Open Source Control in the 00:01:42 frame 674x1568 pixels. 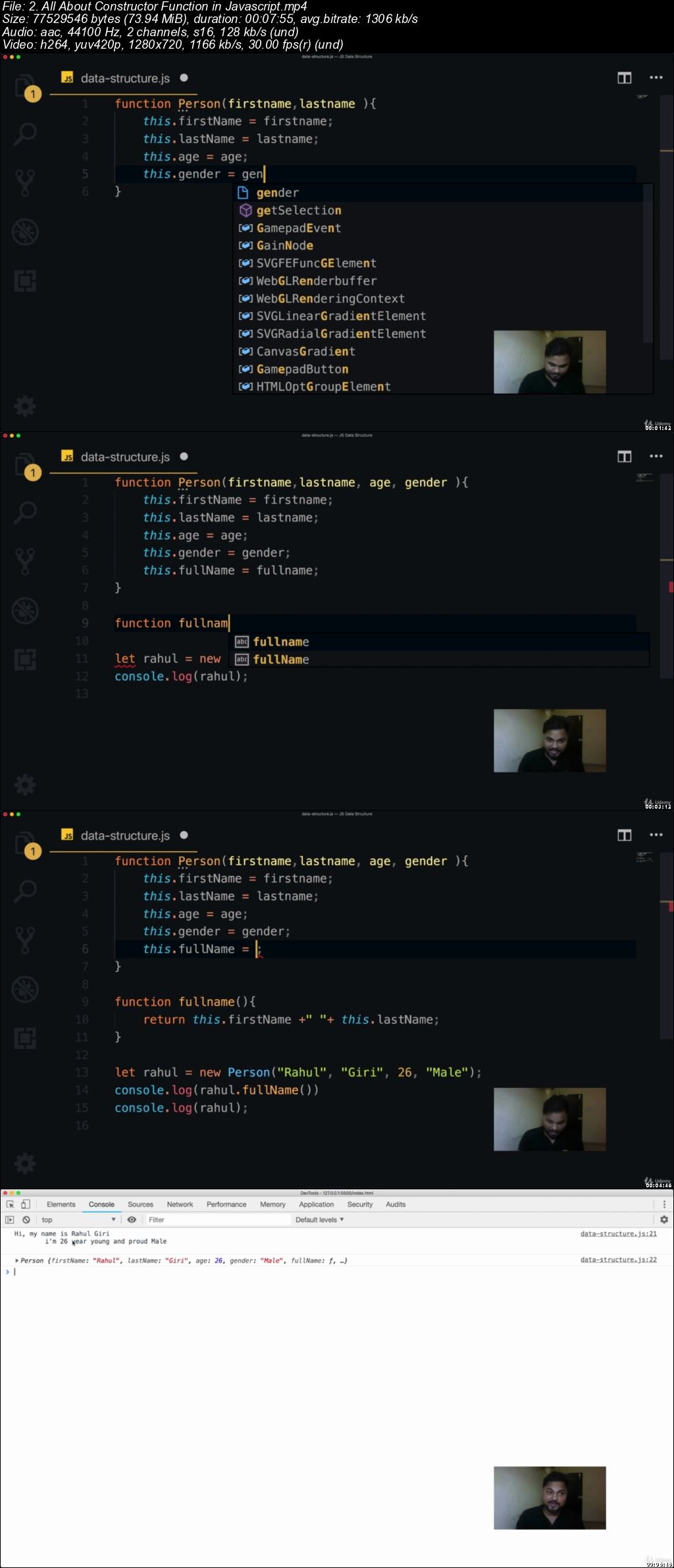coord(25,182)
